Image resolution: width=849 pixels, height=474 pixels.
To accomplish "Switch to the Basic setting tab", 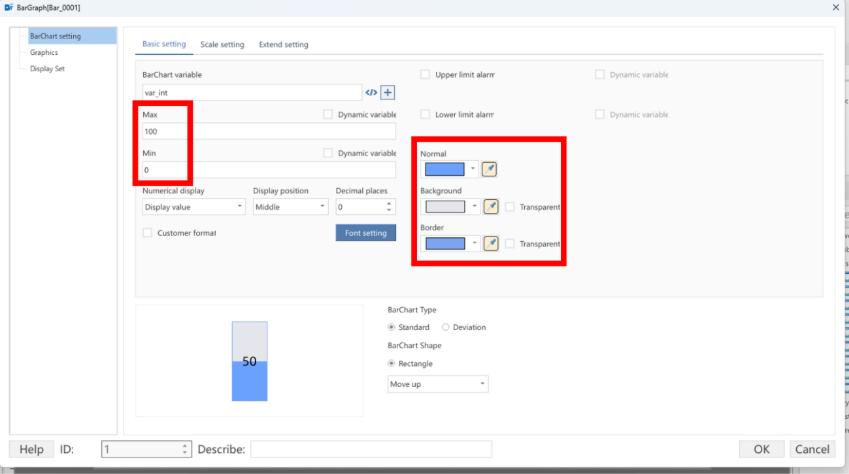I will tap(164, 44).
